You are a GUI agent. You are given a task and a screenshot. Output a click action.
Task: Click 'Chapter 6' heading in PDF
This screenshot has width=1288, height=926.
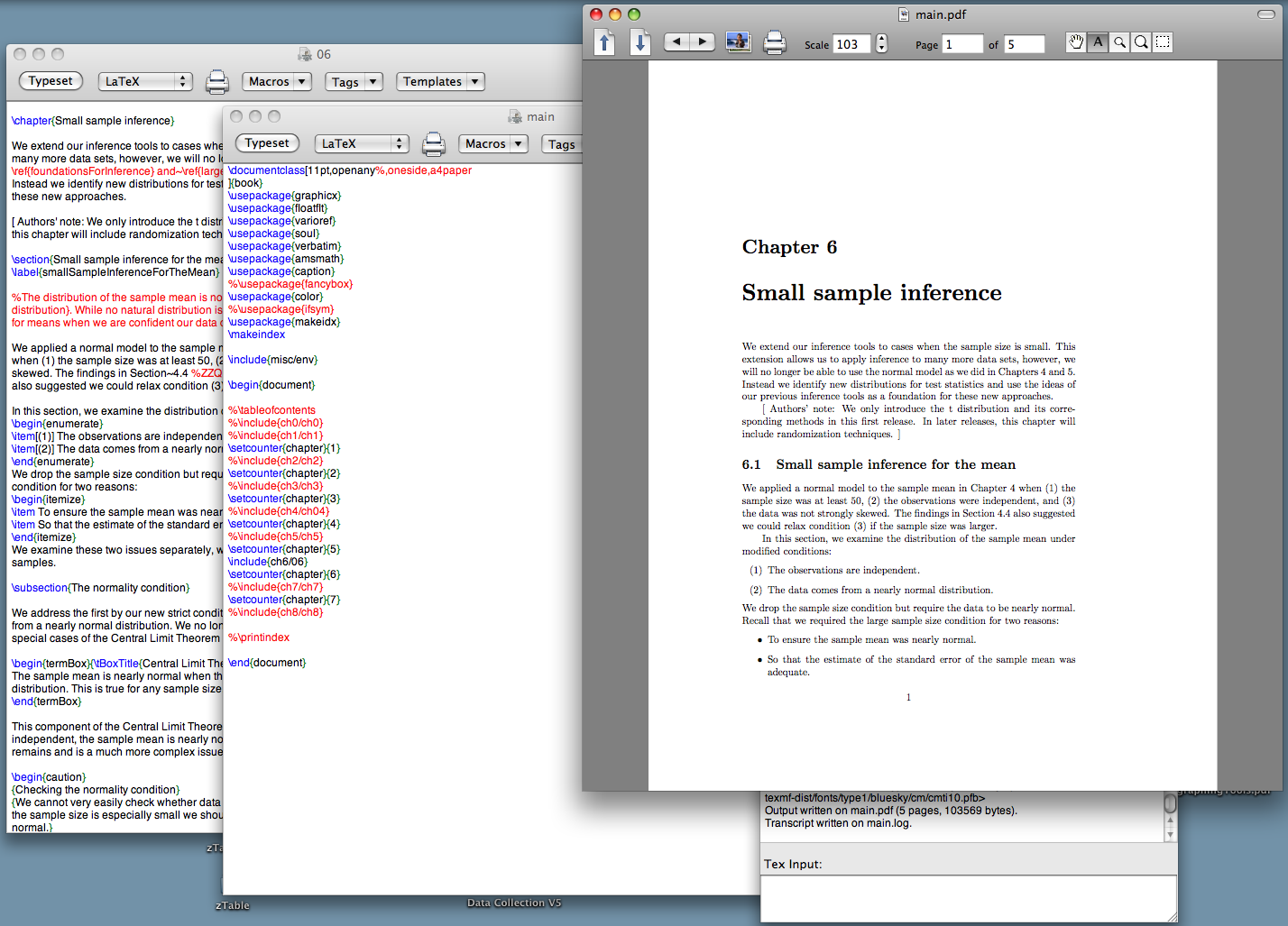point(789,247)
